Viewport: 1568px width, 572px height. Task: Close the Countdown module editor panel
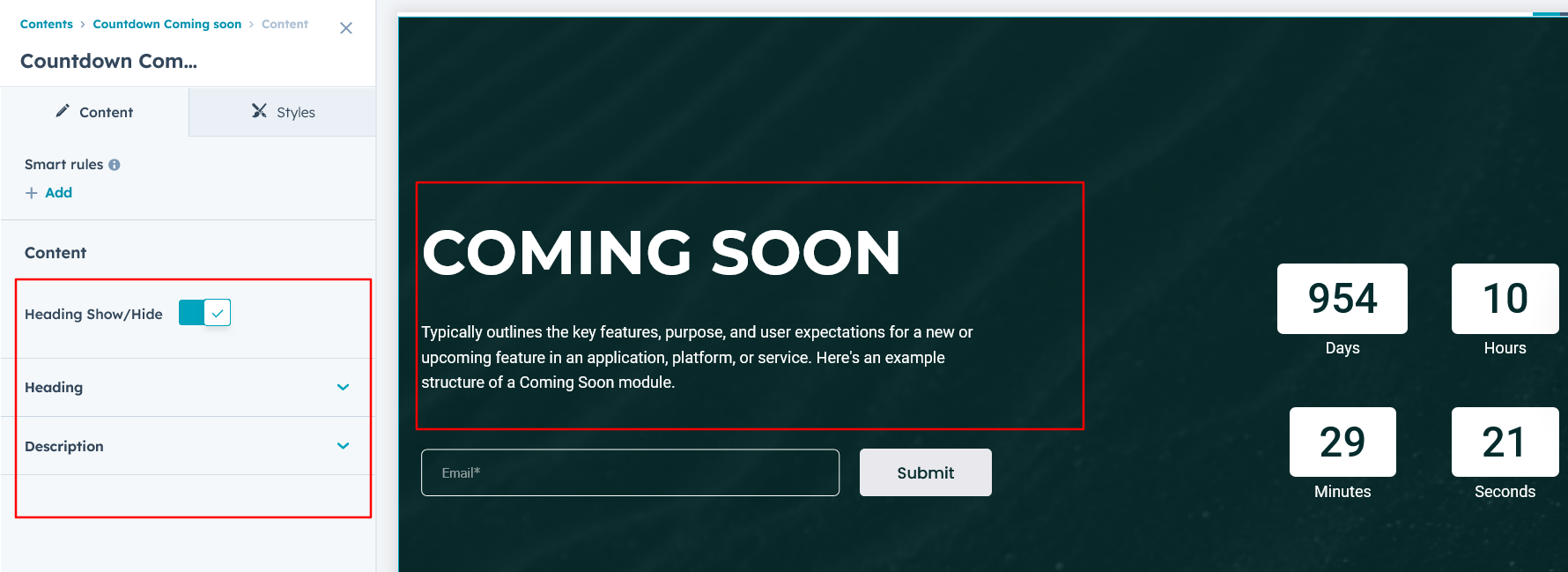point(346,28)
